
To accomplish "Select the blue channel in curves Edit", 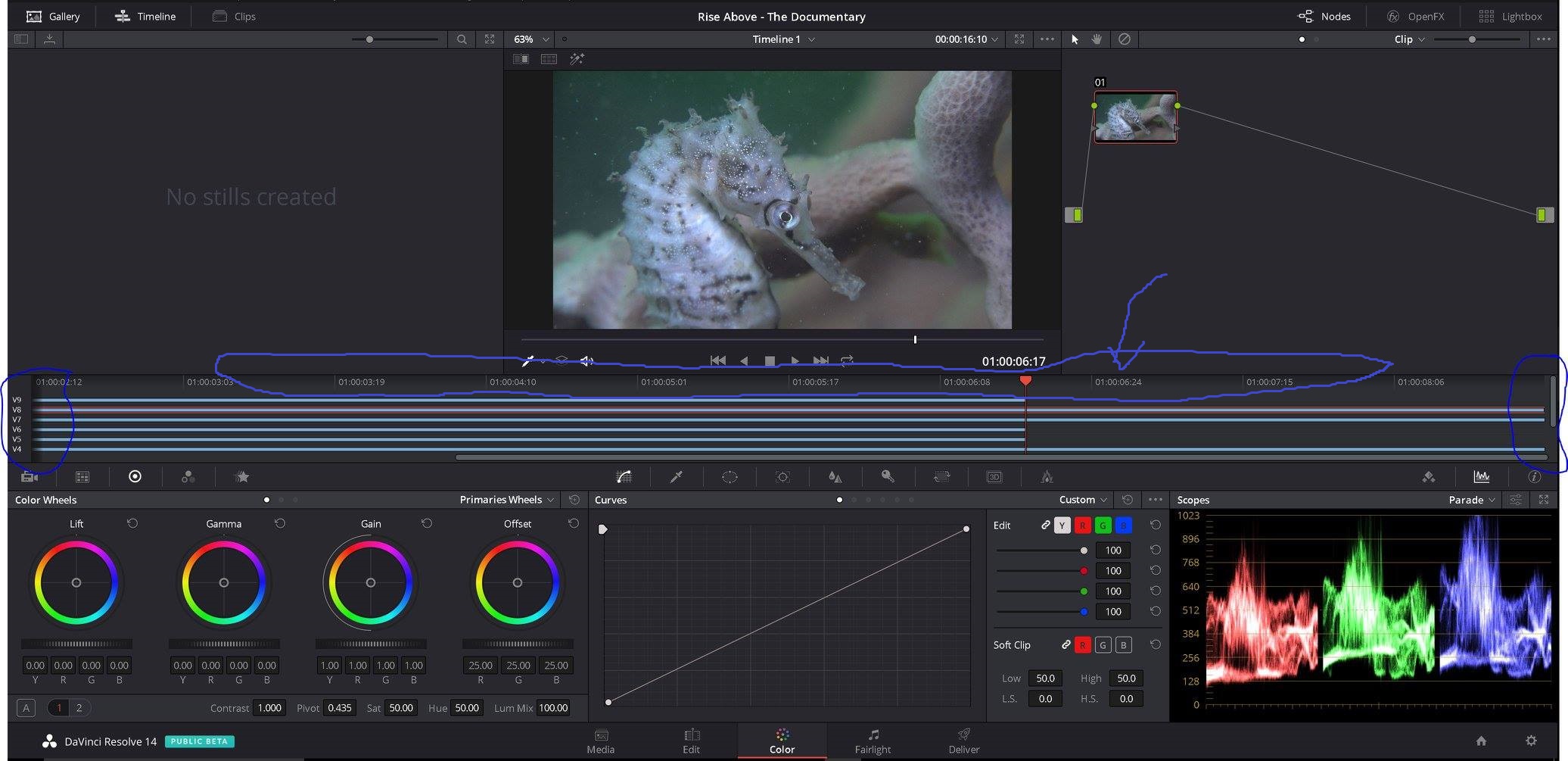I will [1124, 525].
